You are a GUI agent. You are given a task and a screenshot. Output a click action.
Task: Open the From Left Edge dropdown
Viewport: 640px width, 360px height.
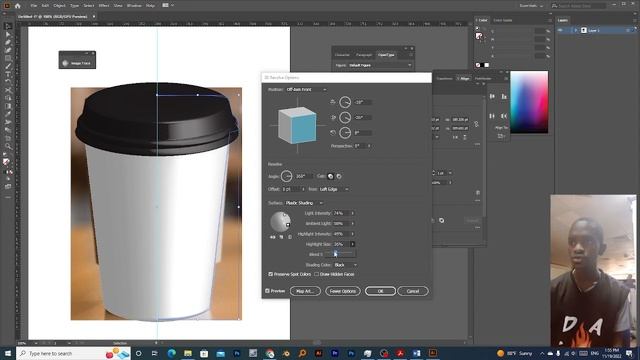[333, 189]
